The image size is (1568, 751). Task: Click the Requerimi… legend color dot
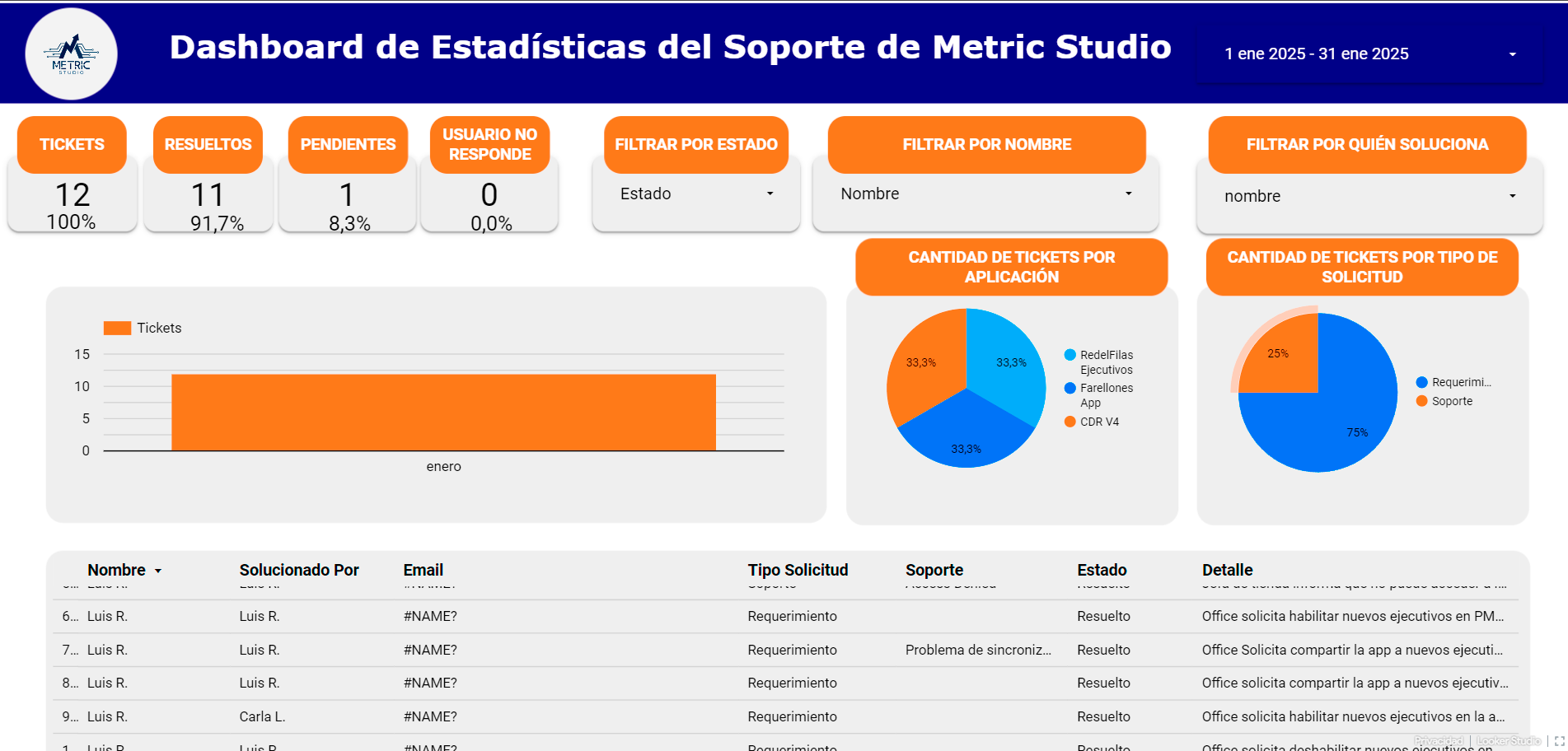[1421, 382]
